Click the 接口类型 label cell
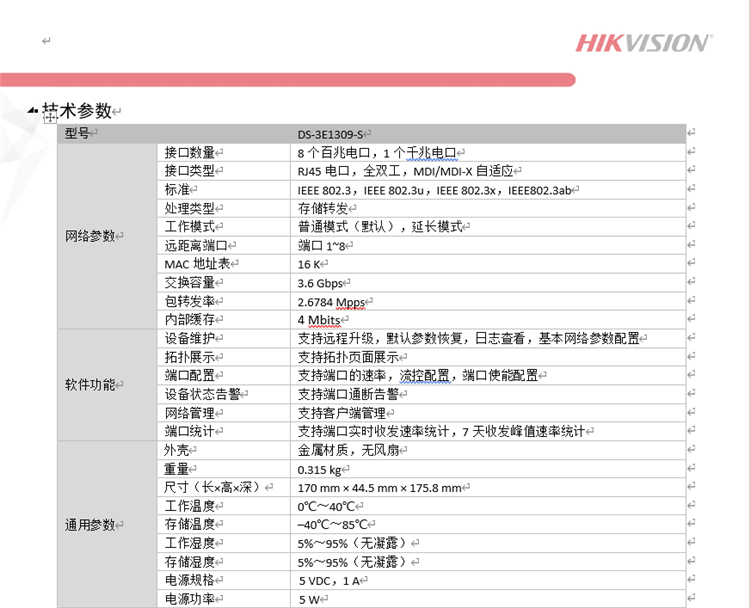 223,171
